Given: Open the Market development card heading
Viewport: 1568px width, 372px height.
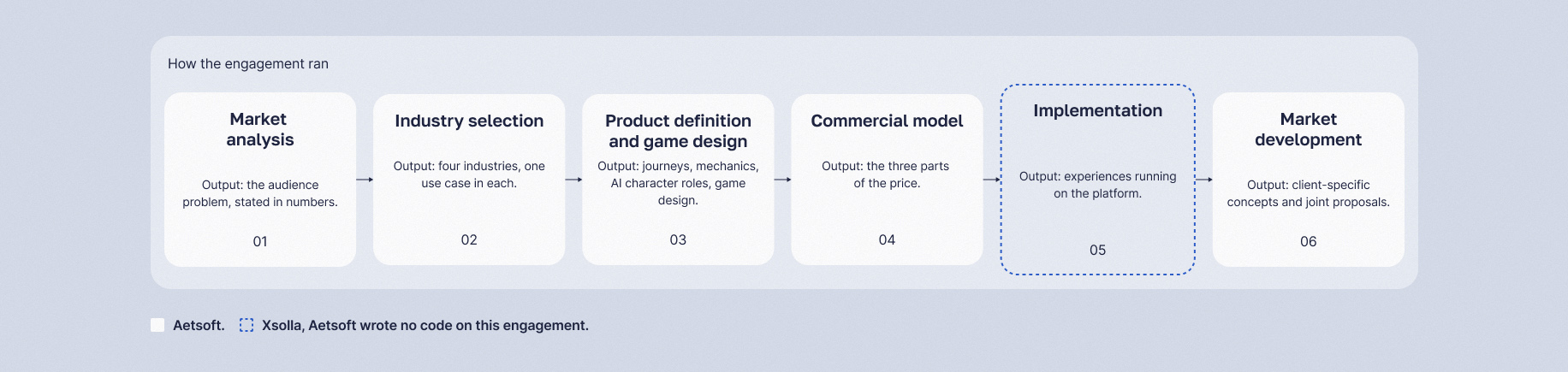Looking at the screenshot, I should pyautogui.click(x=1308, y=129).
